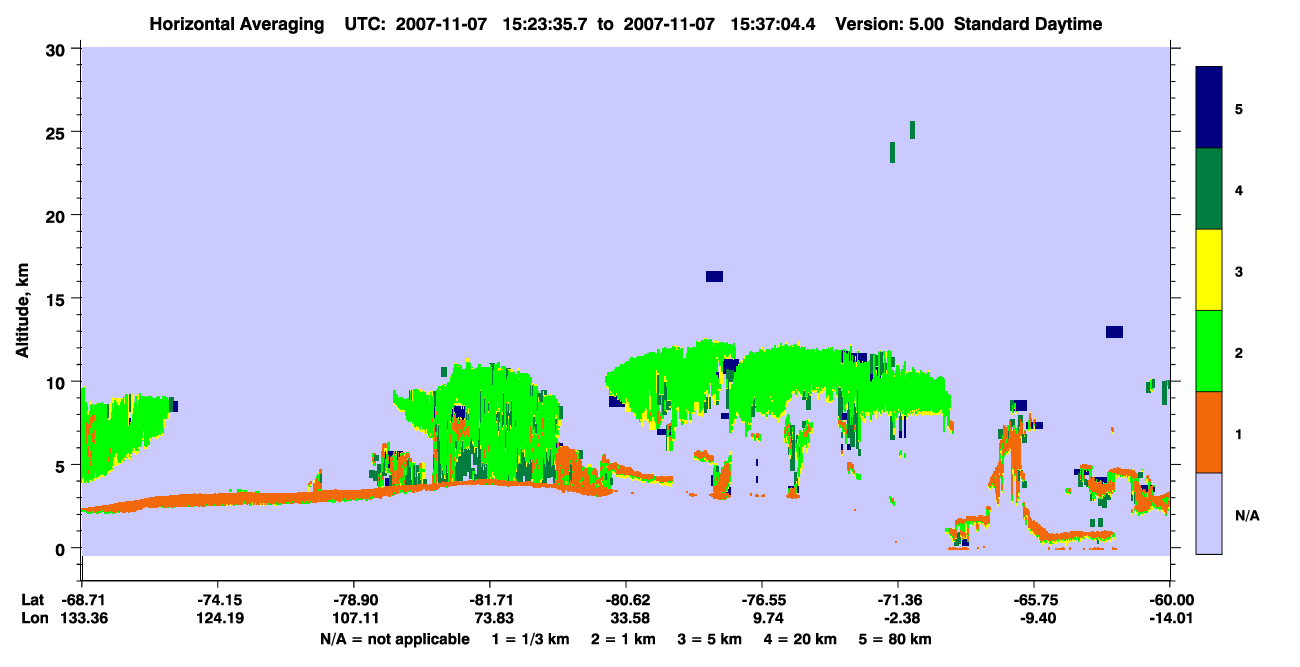
Task: Click the legend text '1 = 1/3 km'
Action: [530, 639]
